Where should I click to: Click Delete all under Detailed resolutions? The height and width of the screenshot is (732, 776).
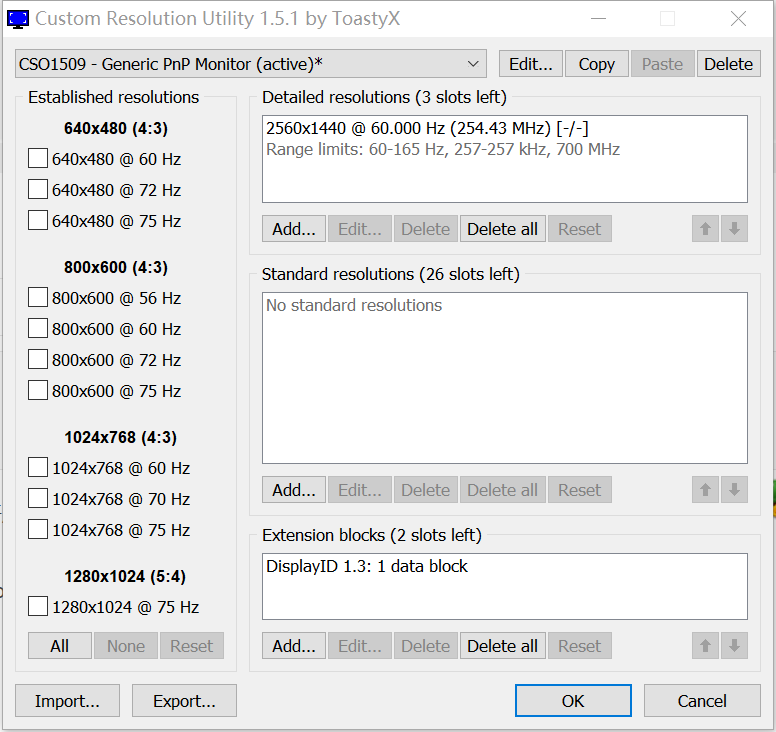tap(502, 229)
